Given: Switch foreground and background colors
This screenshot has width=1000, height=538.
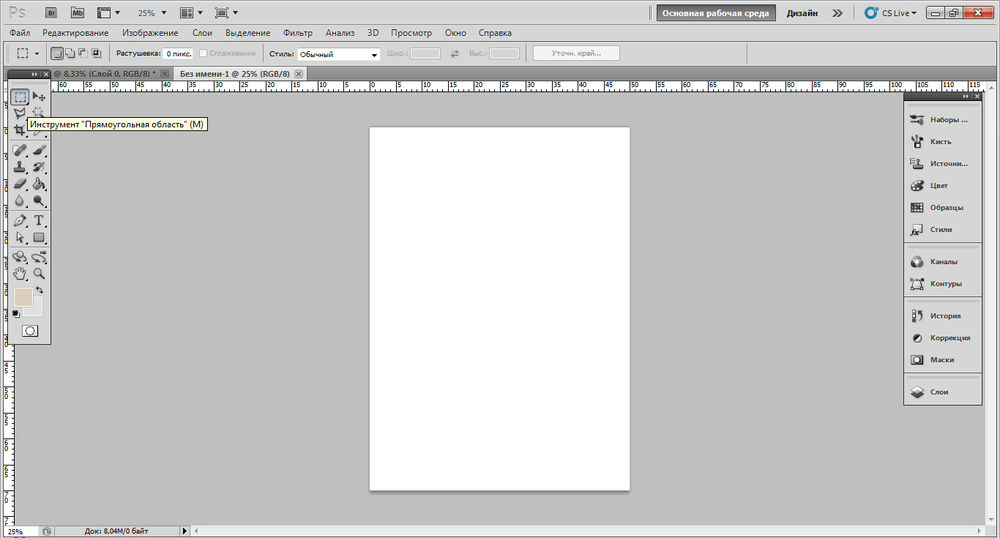Looking at the screenshot, I should click(x=39, y=290).
